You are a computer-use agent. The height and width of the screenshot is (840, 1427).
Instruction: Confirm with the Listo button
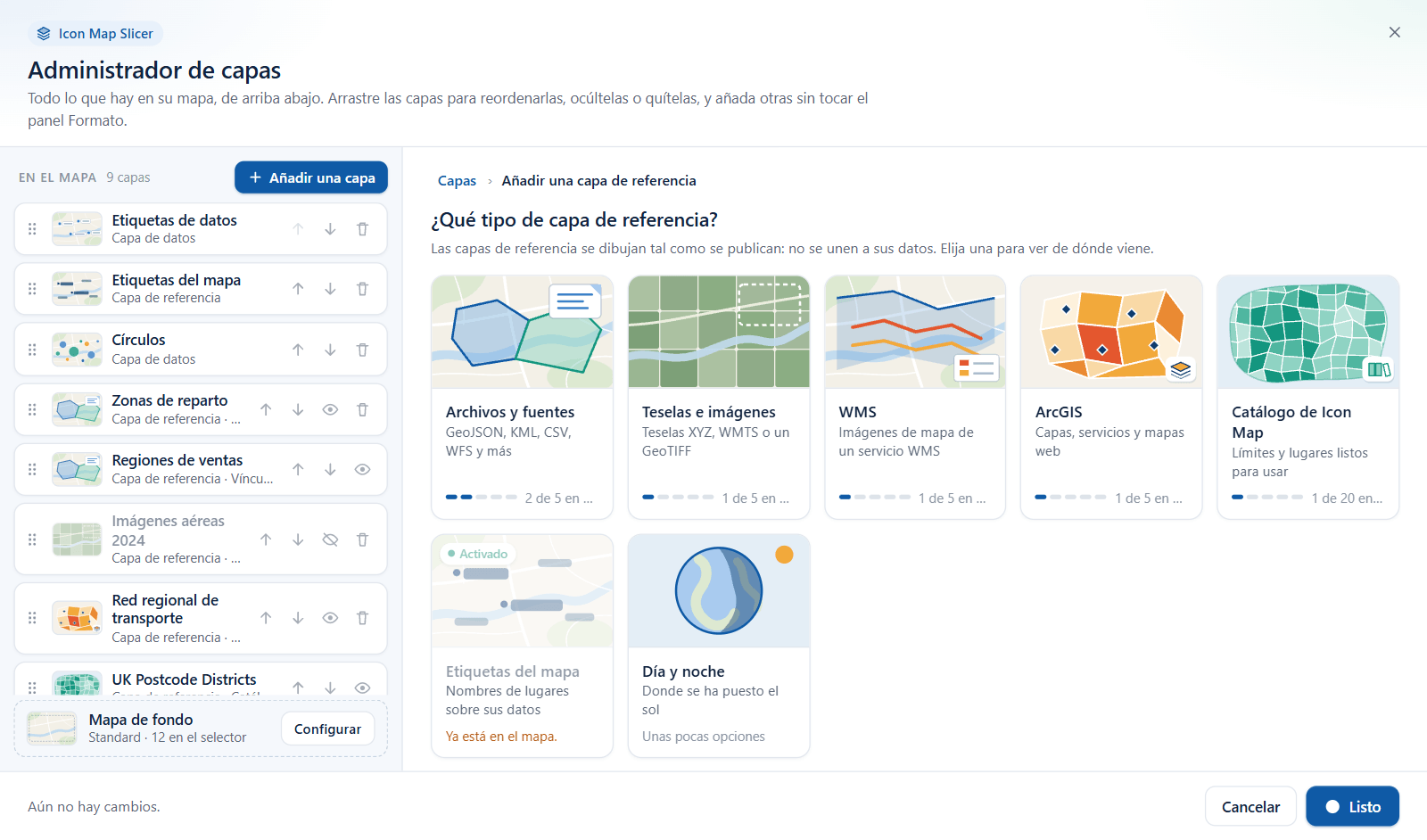(x=1352, y=806)
